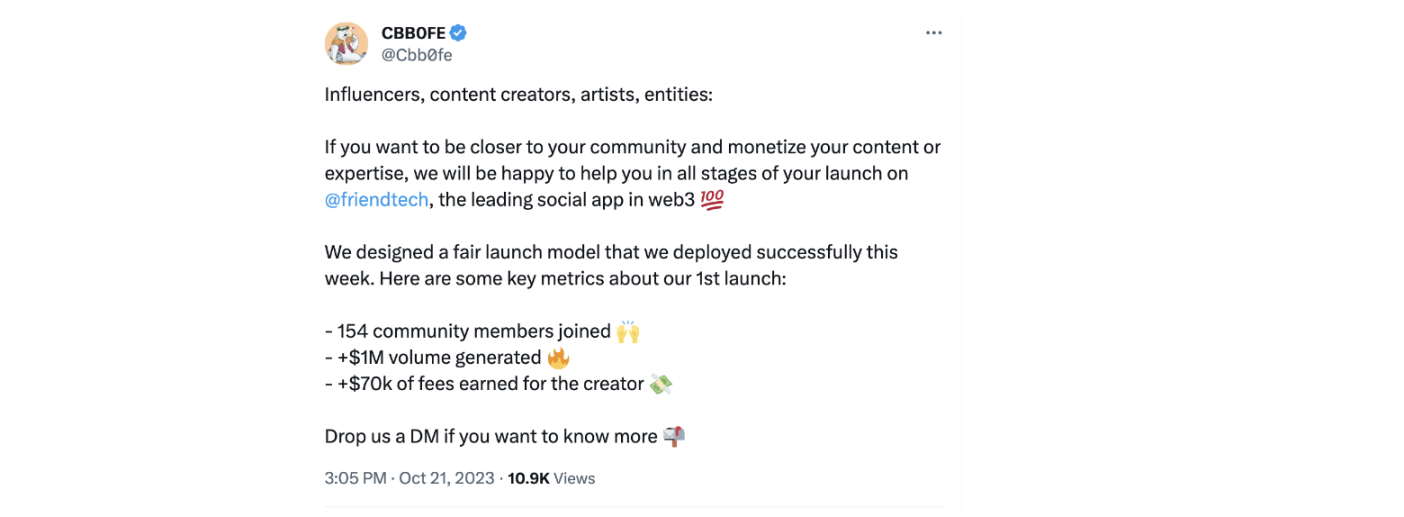Screen dimensions: 1404x517
Task: Open the three-dot more options menu
Action: point(933,33)
